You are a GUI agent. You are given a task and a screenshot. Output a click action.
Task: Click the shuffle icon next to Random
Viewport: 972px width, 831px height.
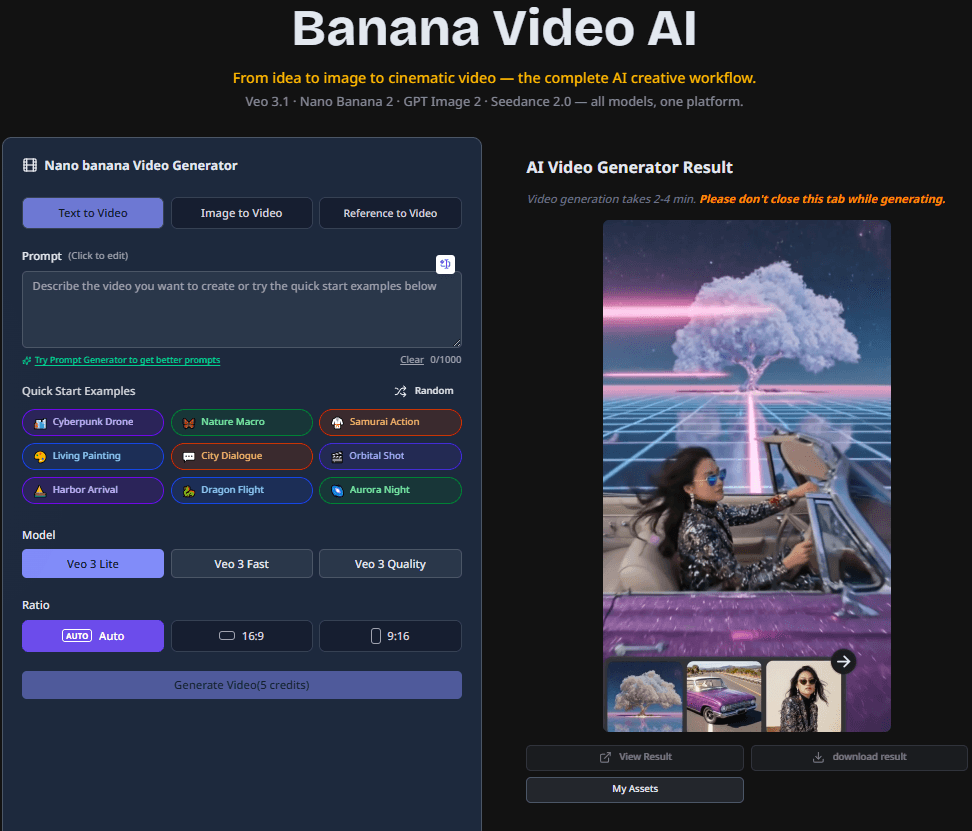coord(400,391)
